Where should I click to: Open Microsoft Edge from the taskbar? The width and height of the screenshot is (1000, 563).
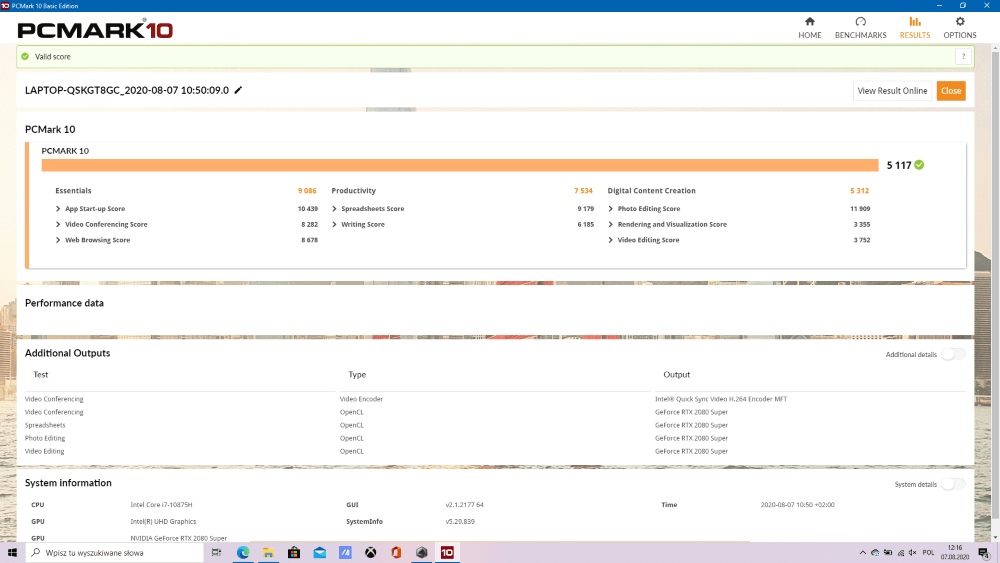[243, 552]
